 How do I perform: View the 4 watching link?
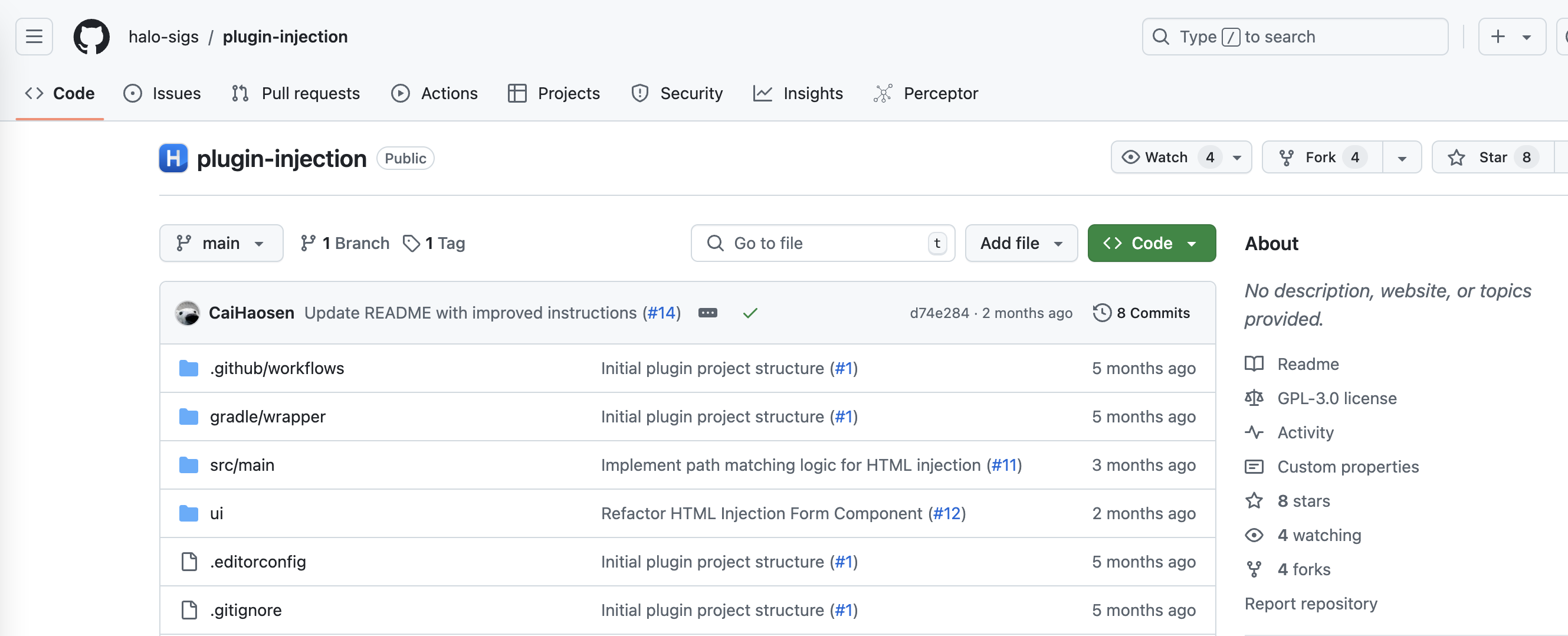click(1319, 535)
